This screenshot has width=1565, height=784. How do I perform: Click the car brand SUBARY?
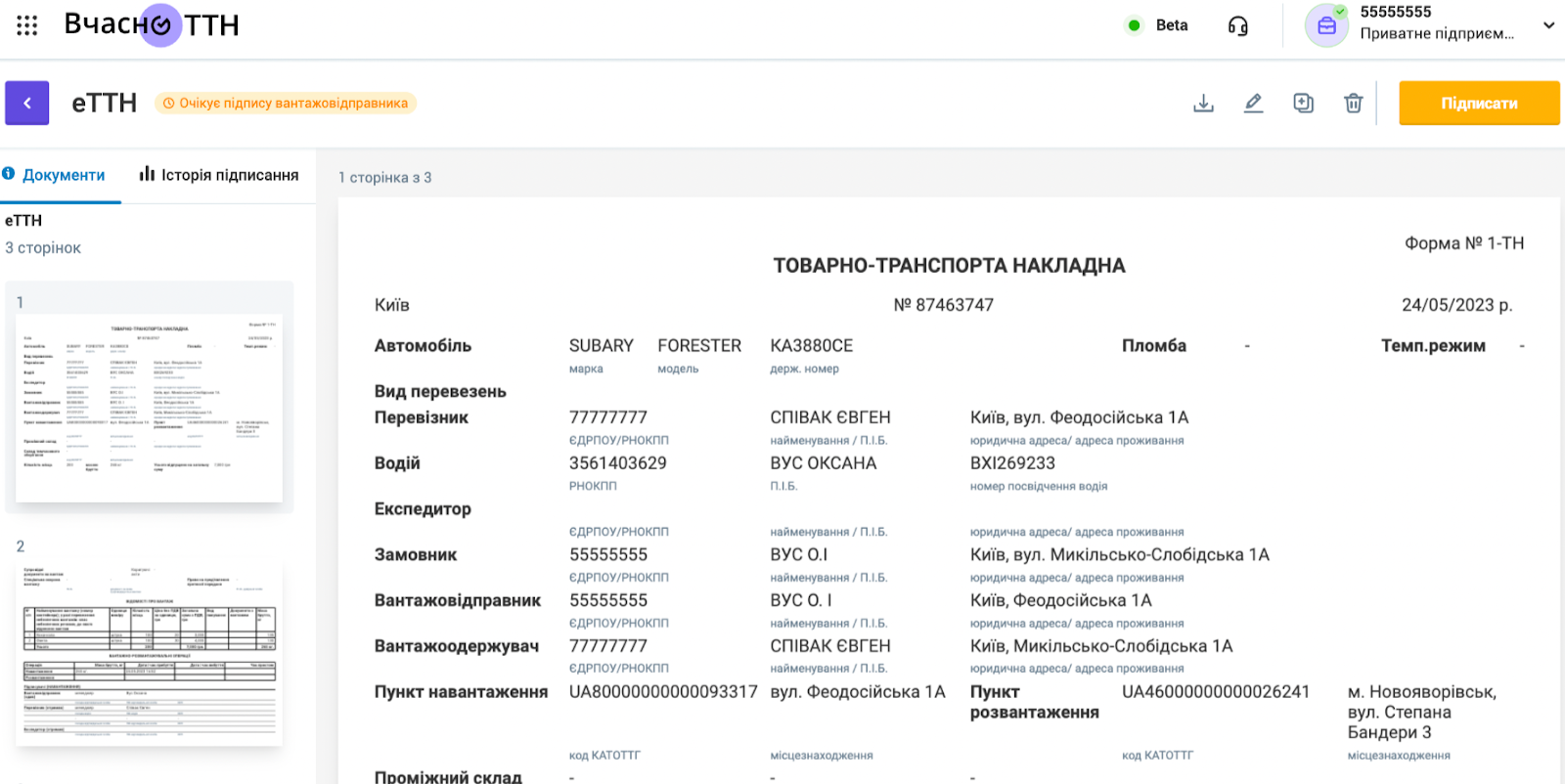click(x=602, y=346)
